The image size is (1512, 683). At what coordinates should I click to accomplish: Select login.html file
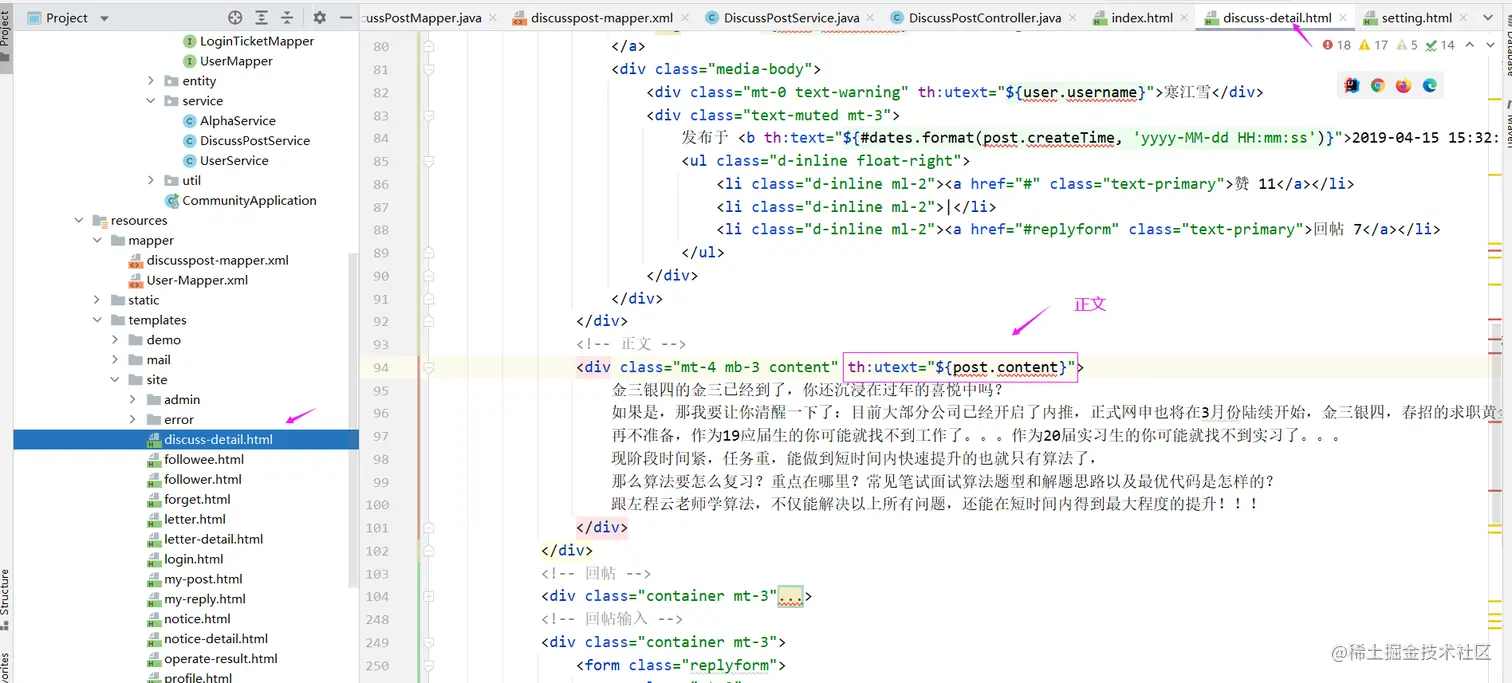[194, 559]
